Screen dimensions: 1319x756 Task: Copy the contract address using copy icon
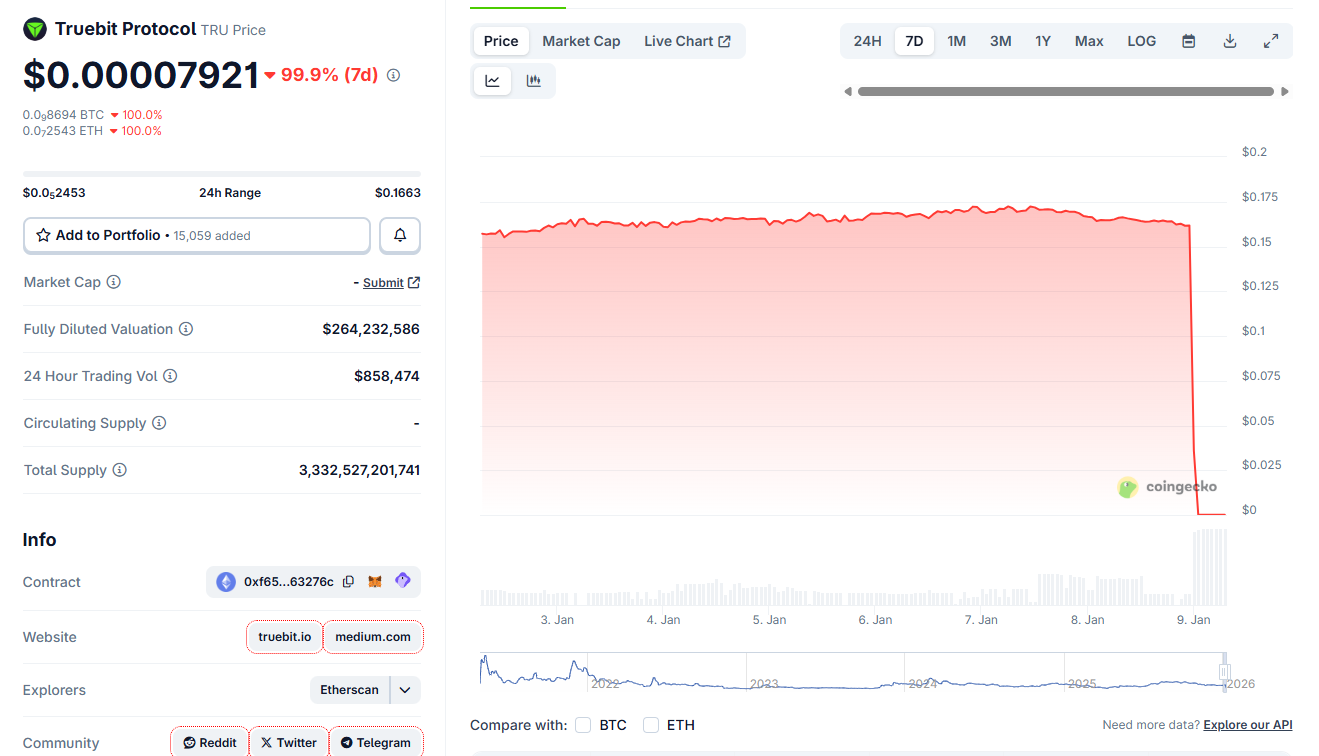coord(347,580)
